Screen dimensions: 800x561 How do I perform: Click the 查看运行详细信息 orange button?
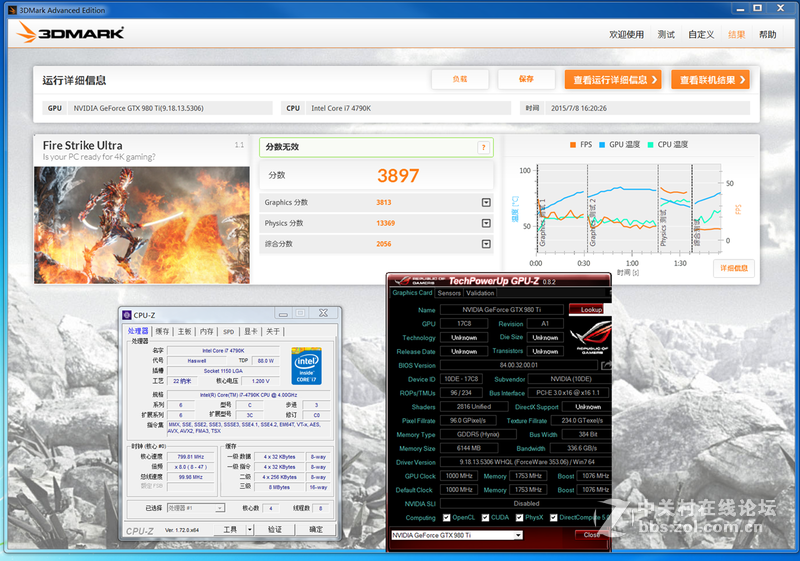613,80
